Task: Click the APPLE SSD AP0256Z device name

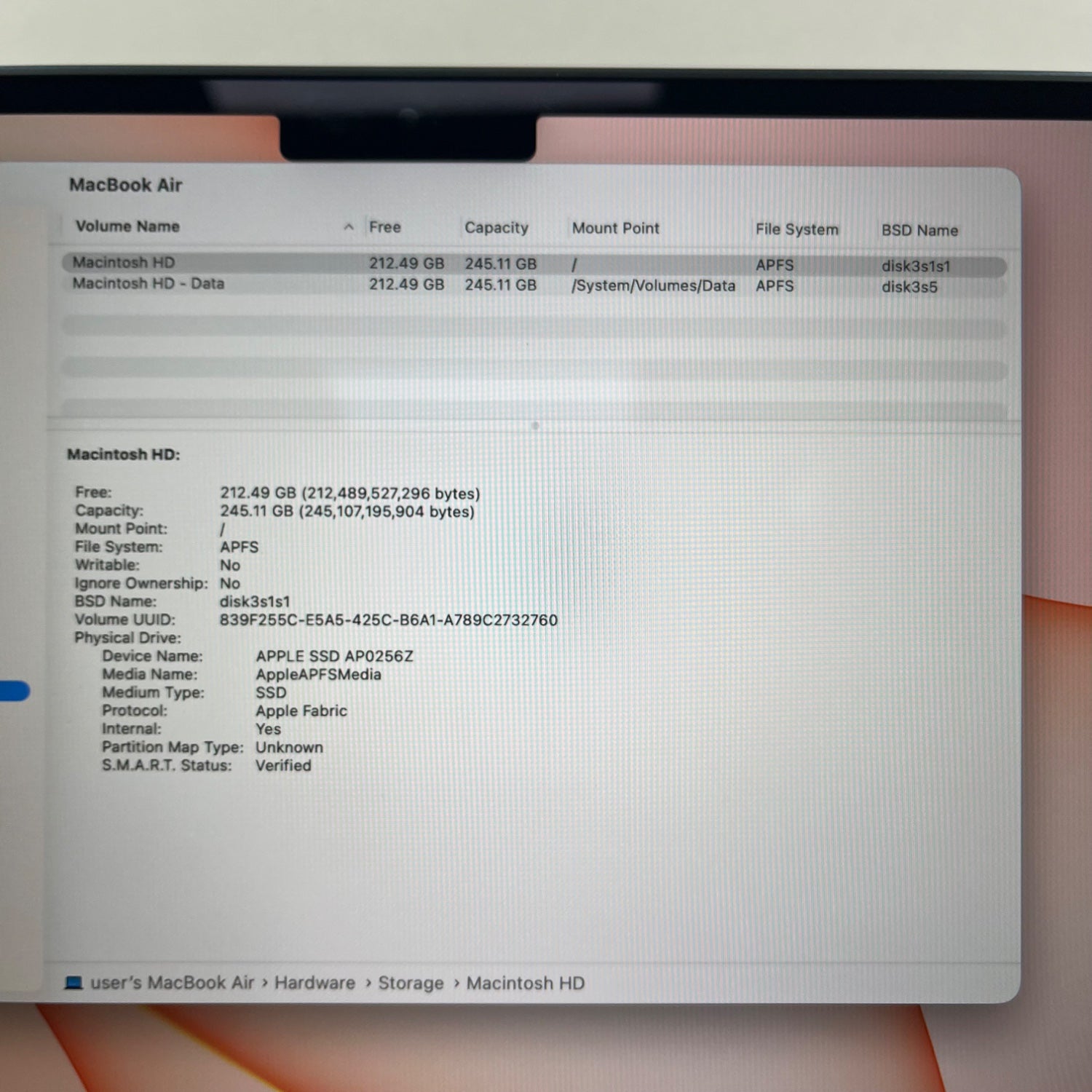Action: (x=334, y=657)
